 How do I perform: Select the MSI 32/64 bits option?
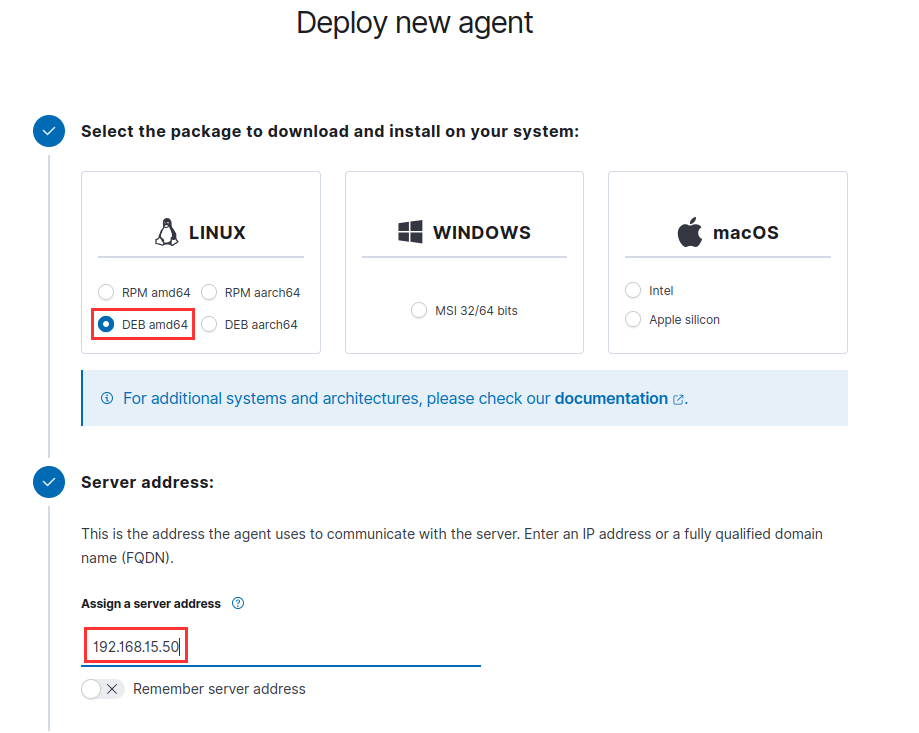point(419,311)
